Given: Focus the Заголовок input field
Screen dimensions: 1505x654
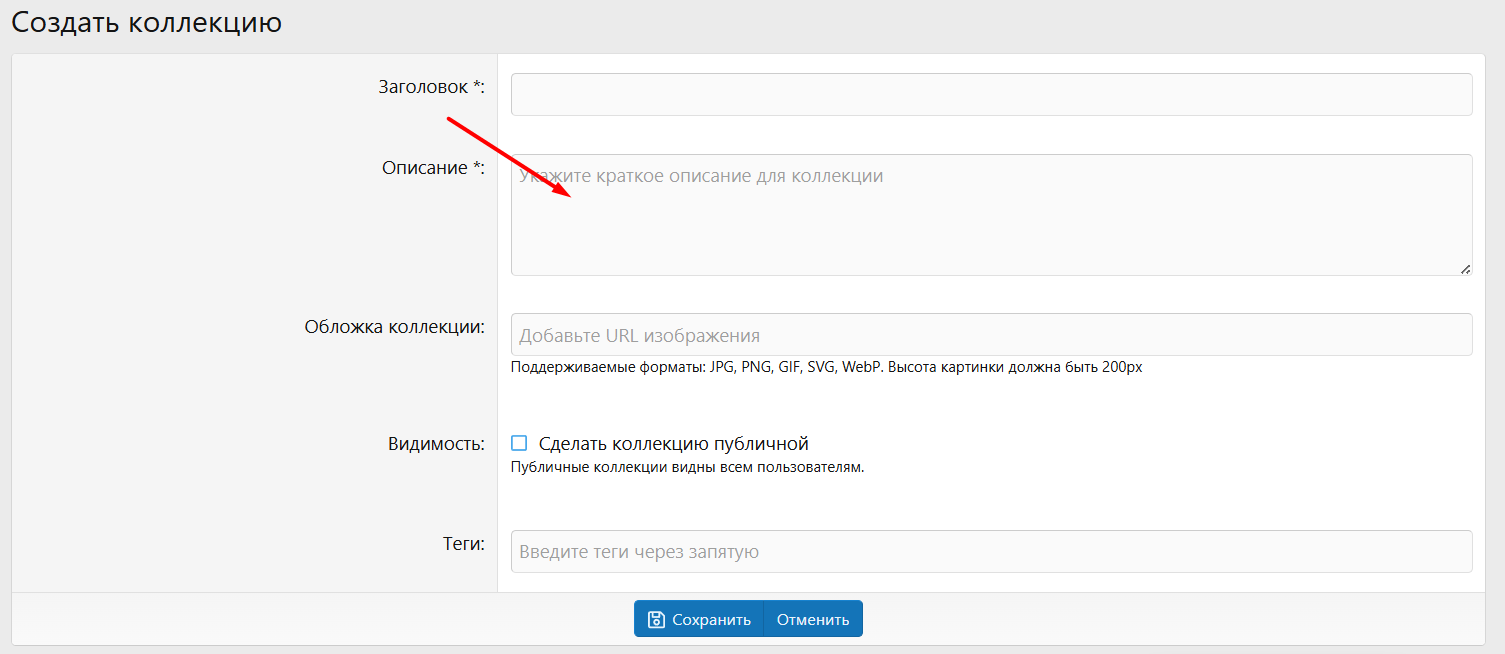Looking at the screenshot, I should tap(990, 94).
